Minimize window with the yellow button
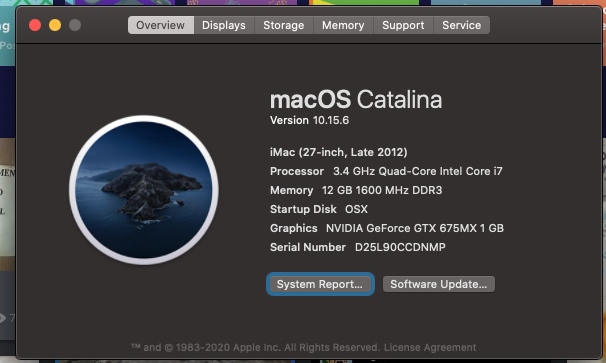 [x=55, y=25]
